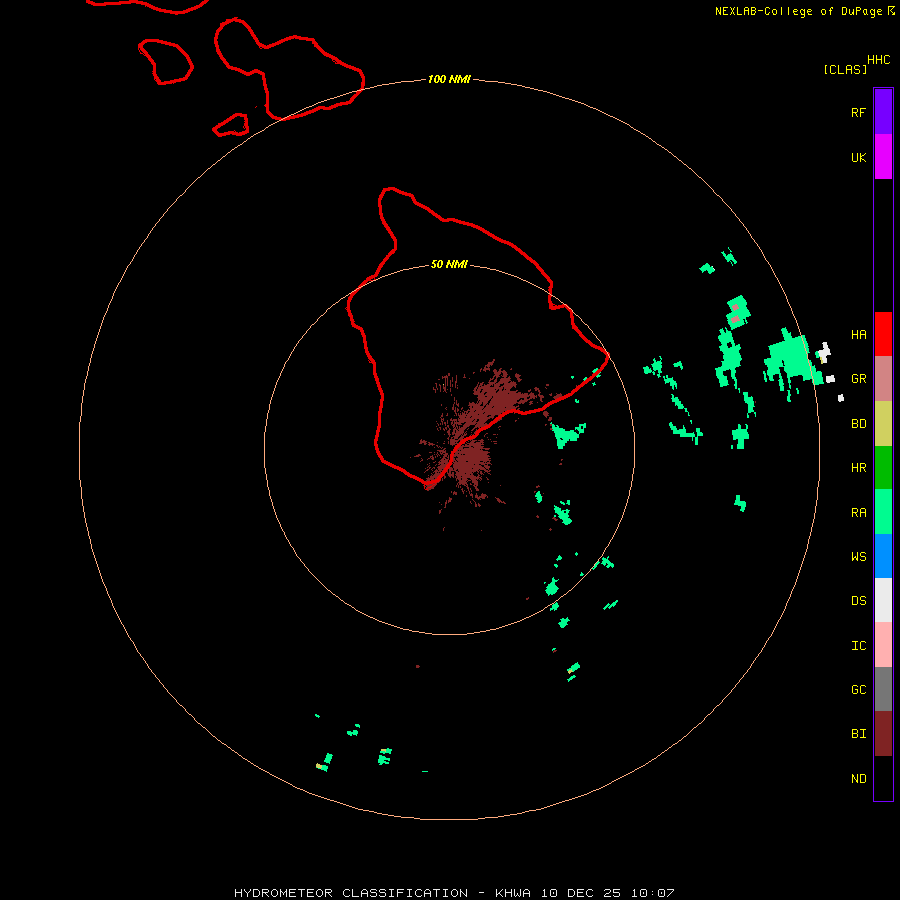This screenshot has width=900, height=900.
Task: Click the RF purple legend swatch
Action: point(883,112)
